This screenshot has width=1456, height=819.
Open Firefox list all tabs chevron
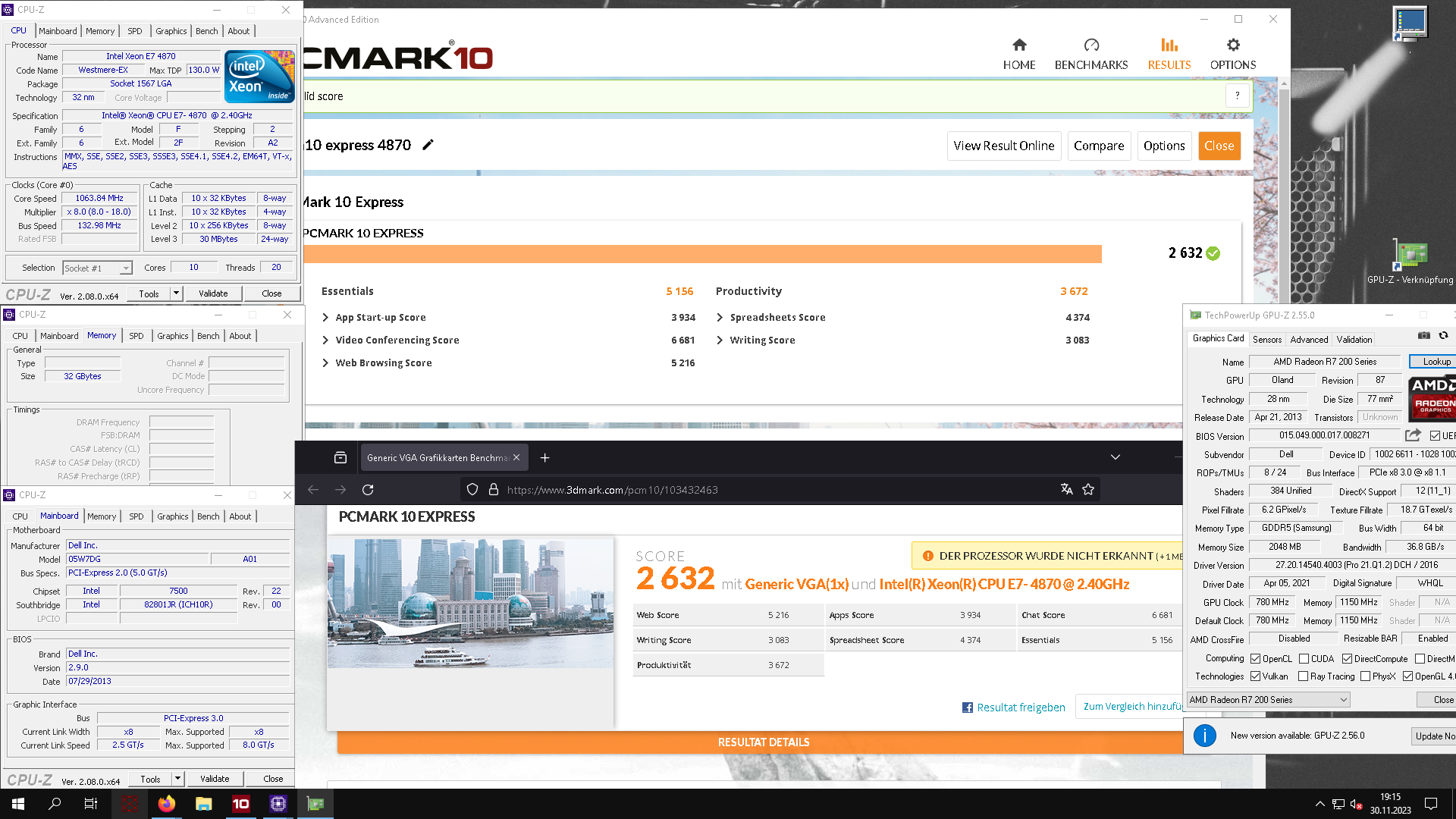(x=1115, y=457)
